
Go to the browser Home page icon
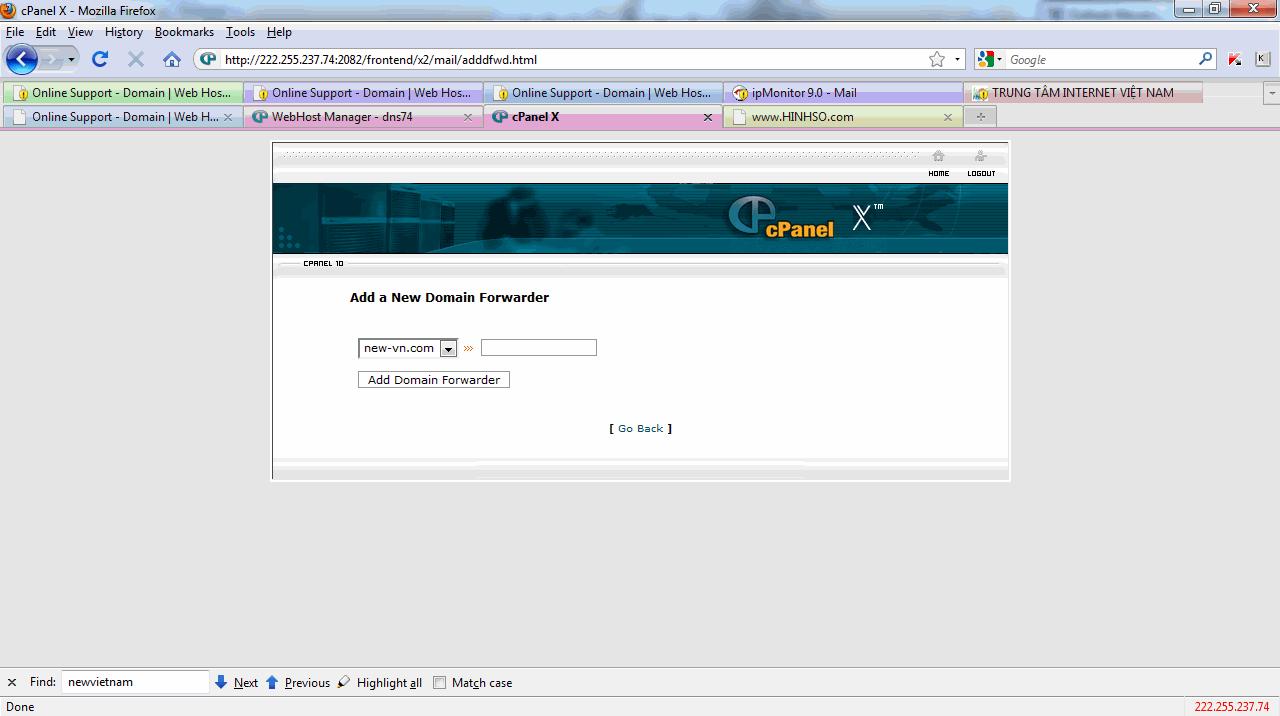[x=172, y=59]
